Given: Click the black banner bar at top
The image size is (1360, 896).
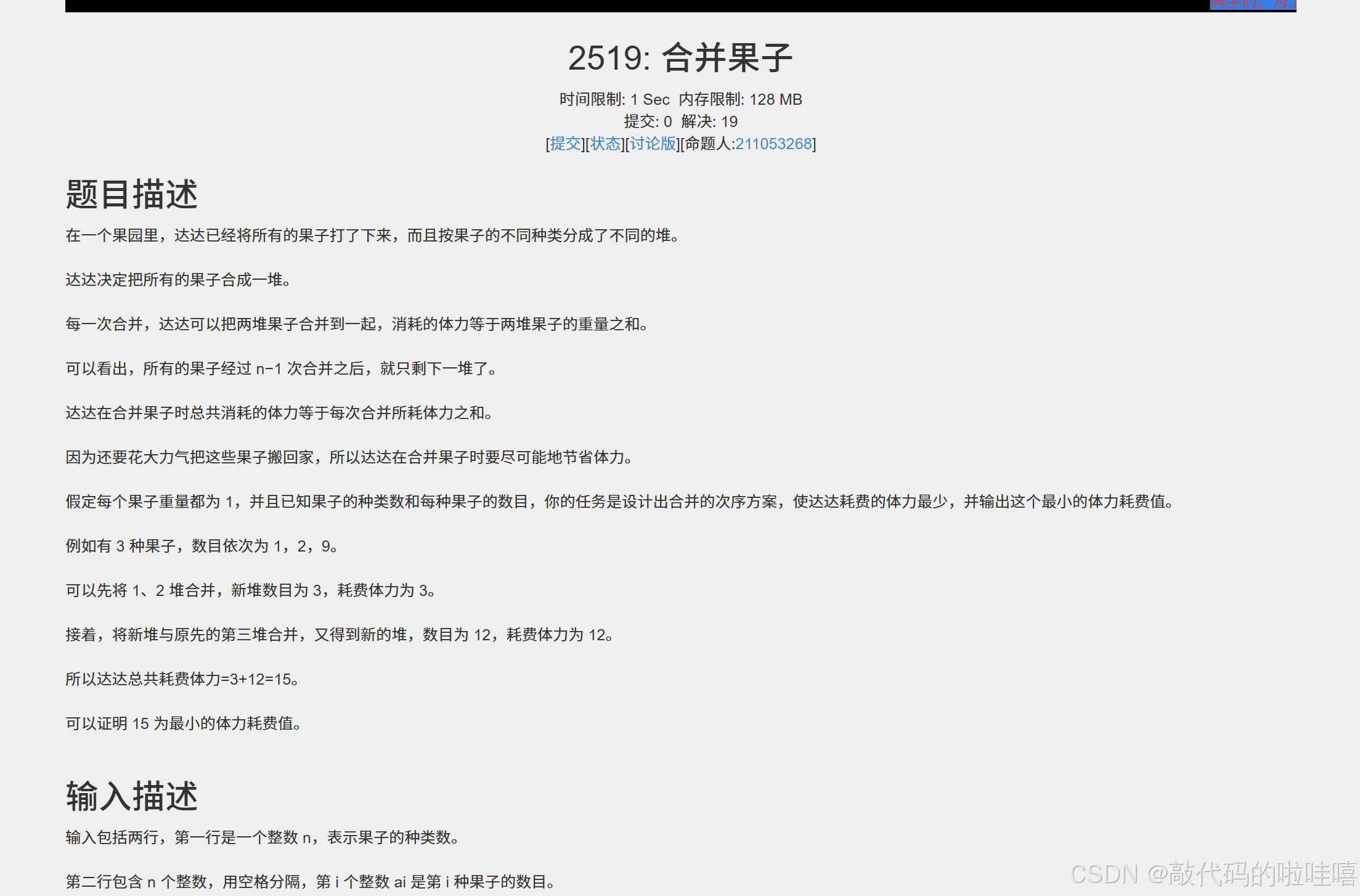Looking at the screenshot, I should coord(616,6).
